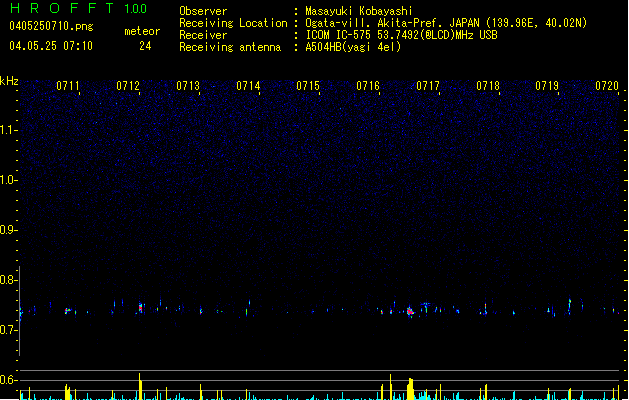Click the date 04.05.25 07:10
629x400 pixels.
coord(51,46)
